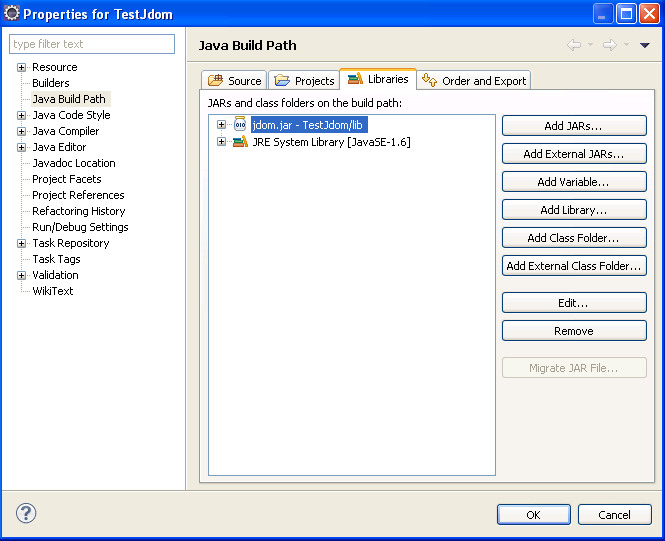
Task: Select Task Repository item
Action: point(71,243)
